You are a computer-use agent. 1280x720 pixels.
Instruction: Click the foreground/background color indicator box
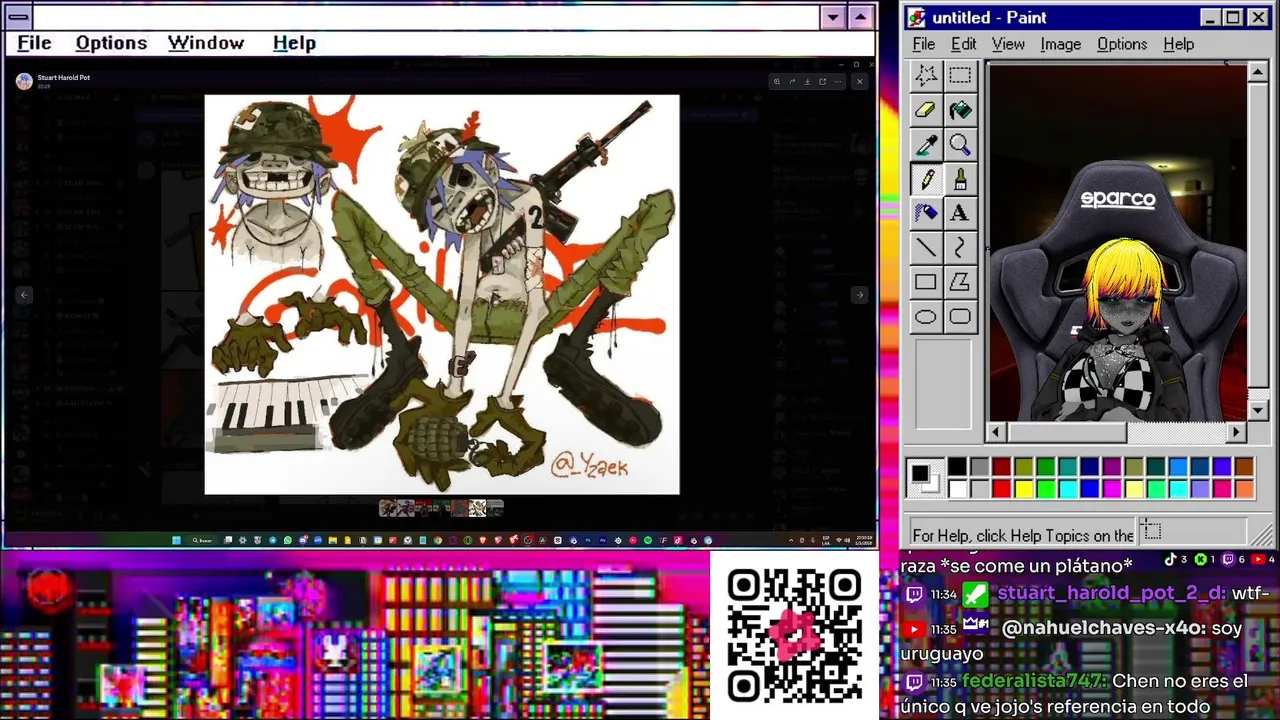point(925,478)
